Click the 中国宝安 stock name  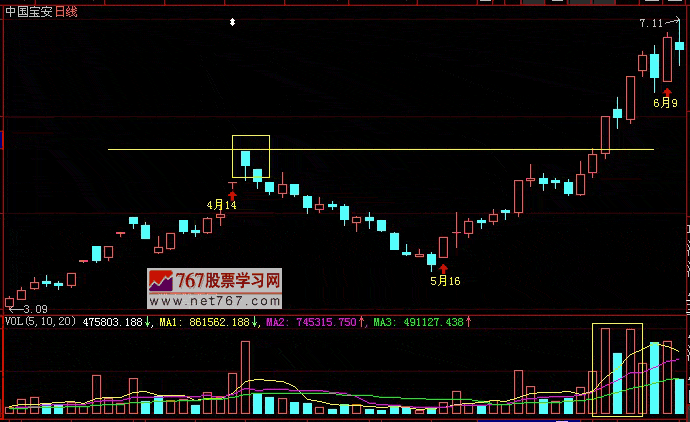pos(28,9)
